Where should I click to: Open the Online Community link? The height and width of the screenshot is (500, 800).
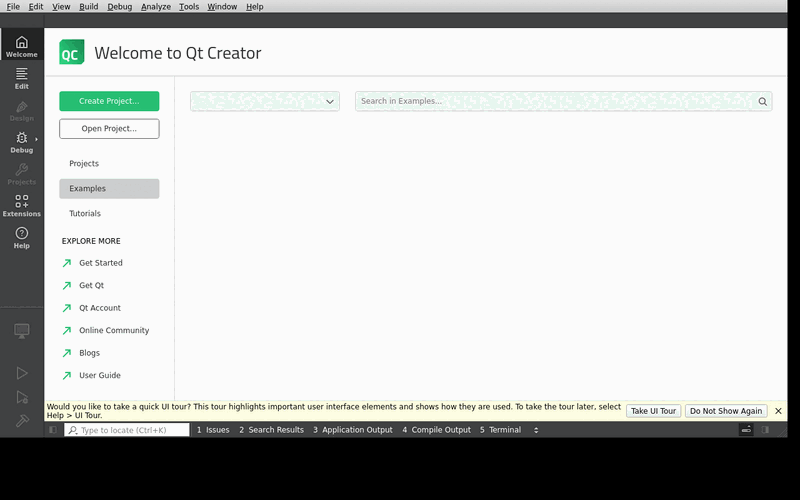[x=114, y=330]
